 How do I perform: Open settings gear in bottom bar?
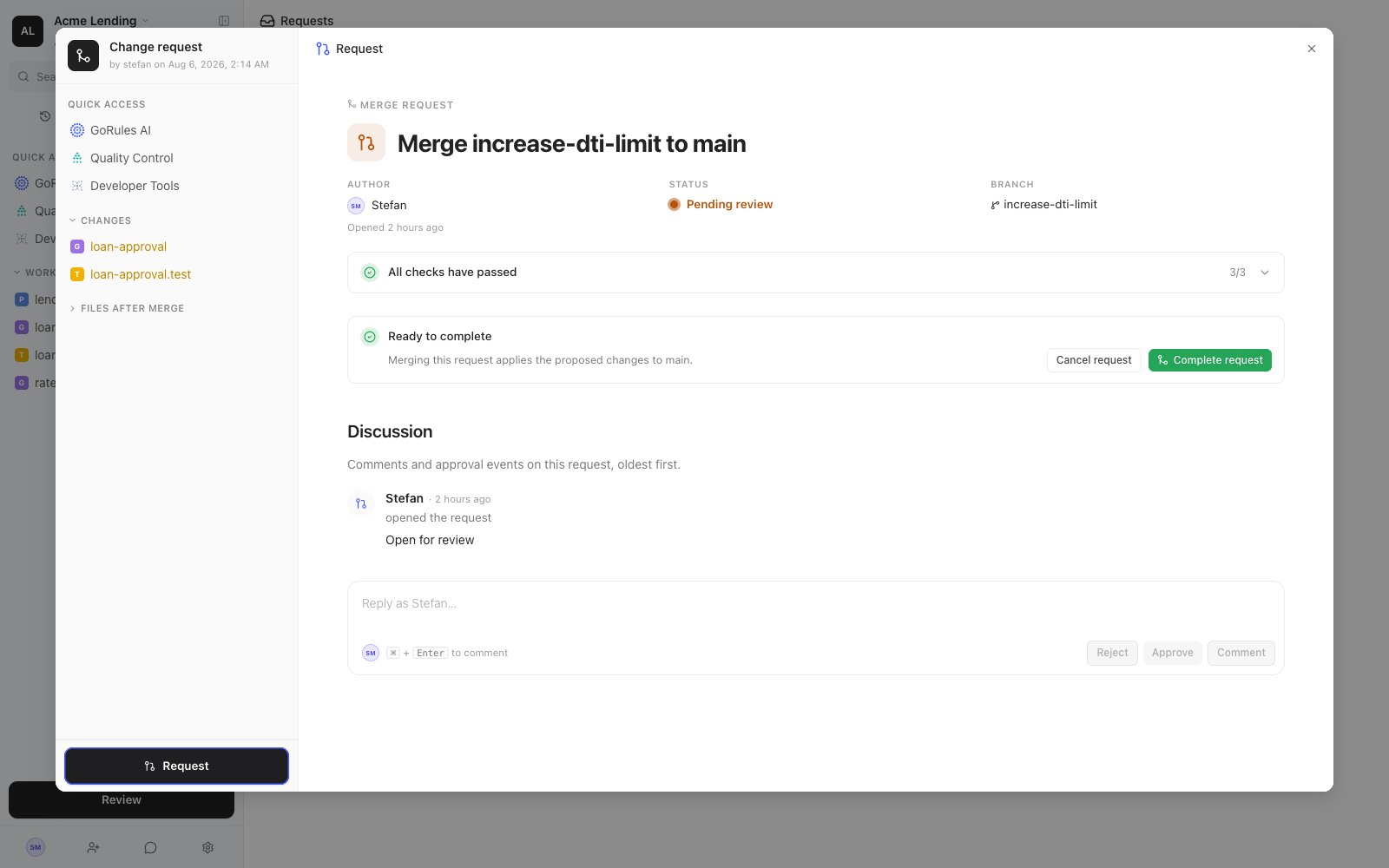pyautogui.click(x=207, y=847)
